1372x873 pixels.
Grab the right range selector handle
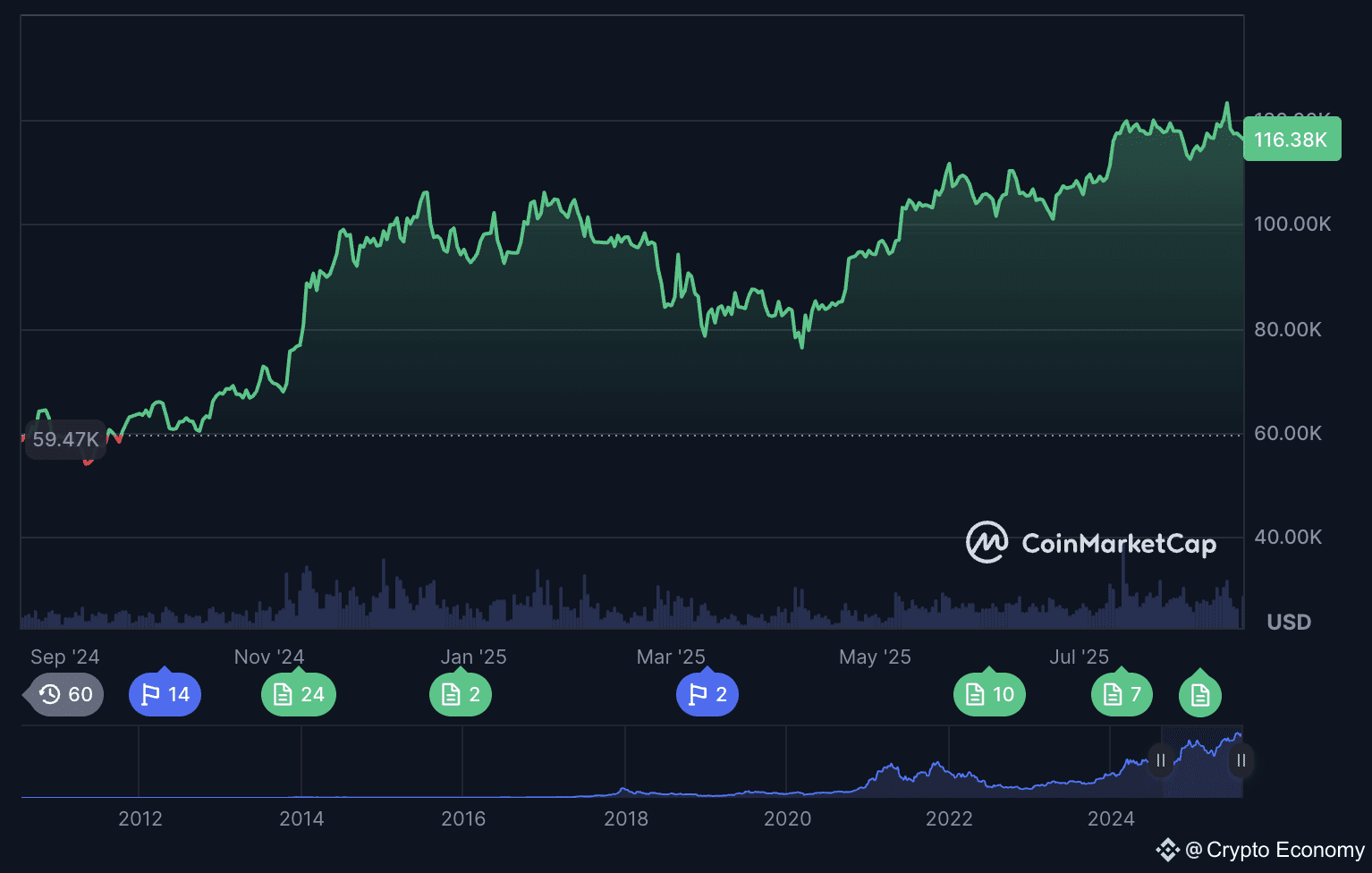[x=1241, y=760]
